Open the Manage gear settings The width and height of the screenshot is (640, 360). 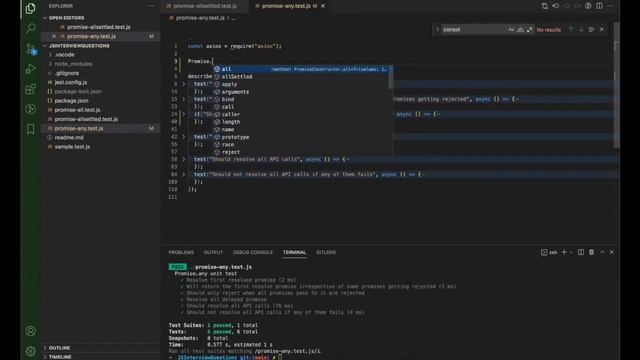click(31, 351)
